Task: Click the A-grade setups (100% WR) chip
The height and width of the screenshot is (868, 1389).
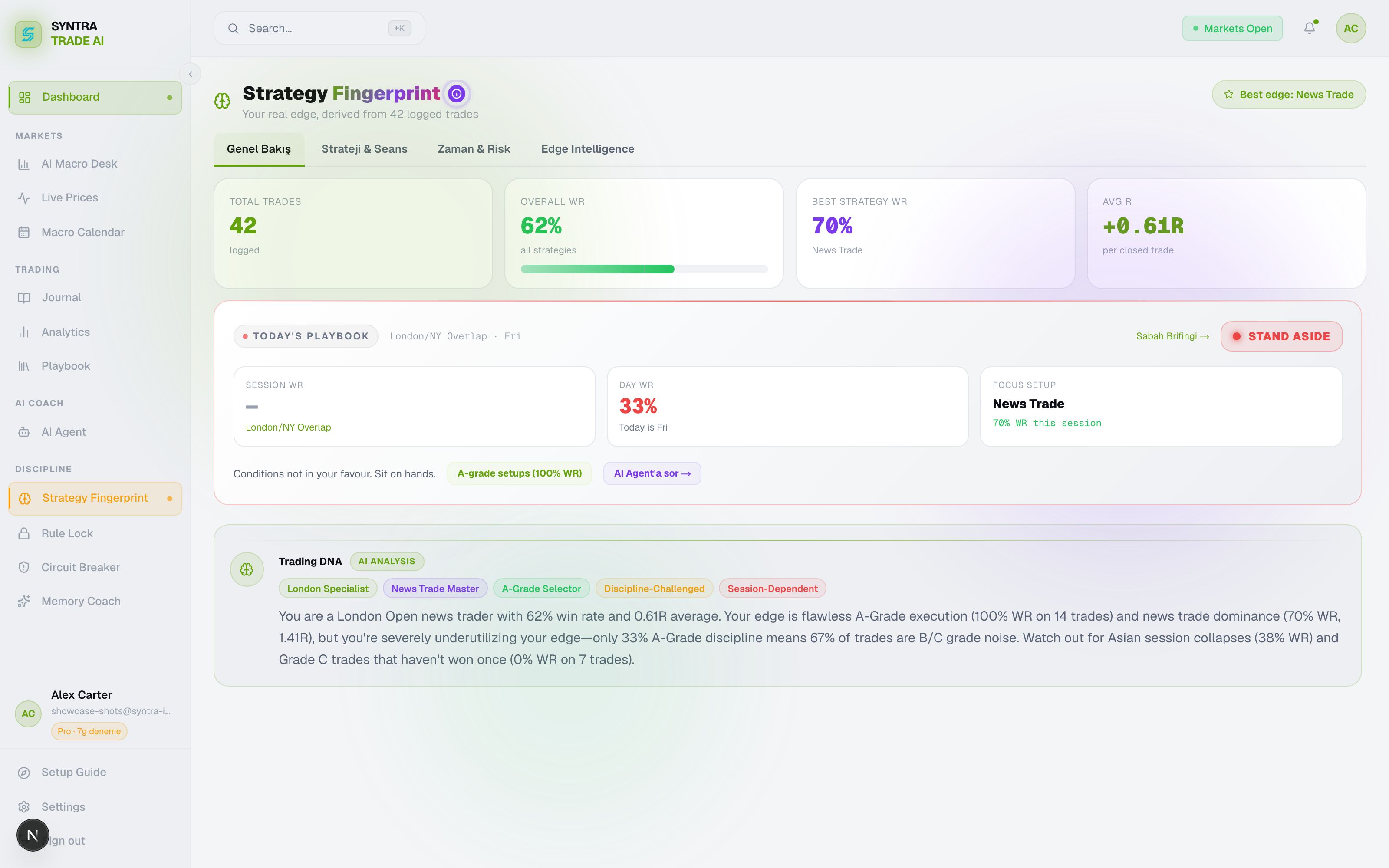Action: click(520, 473)
